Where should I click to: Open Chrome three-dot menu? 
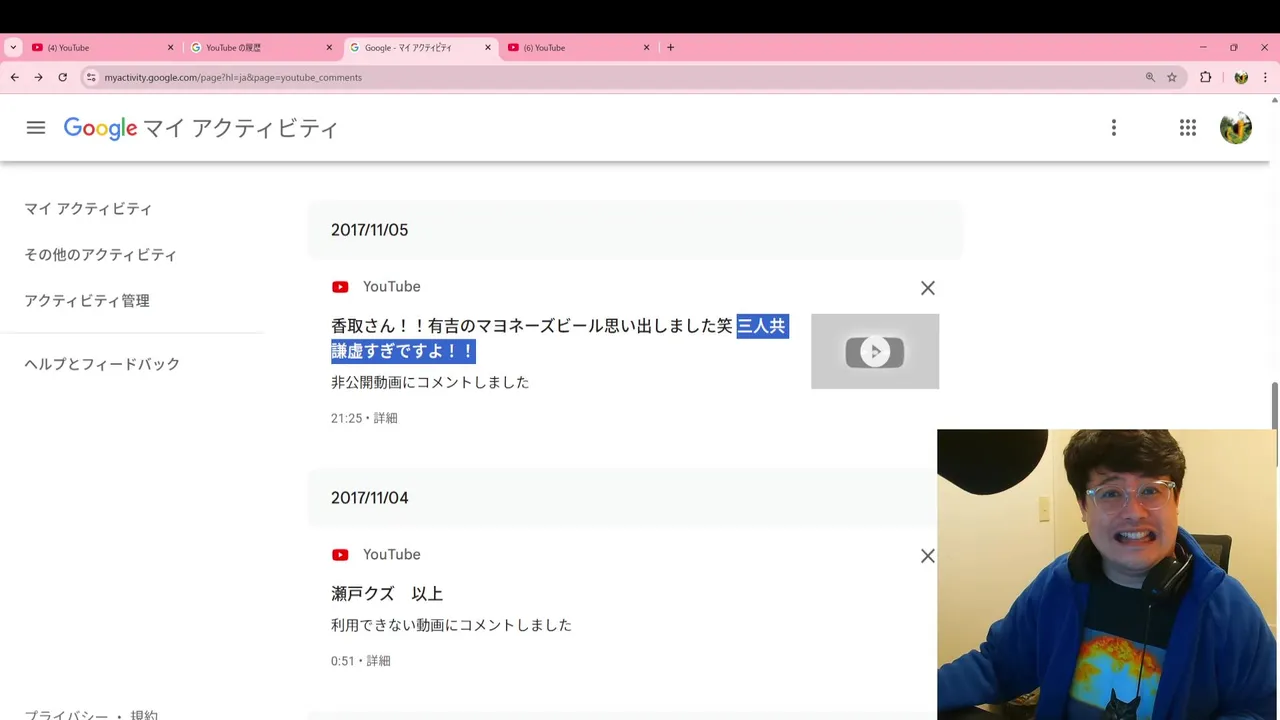click(1265, 77)
